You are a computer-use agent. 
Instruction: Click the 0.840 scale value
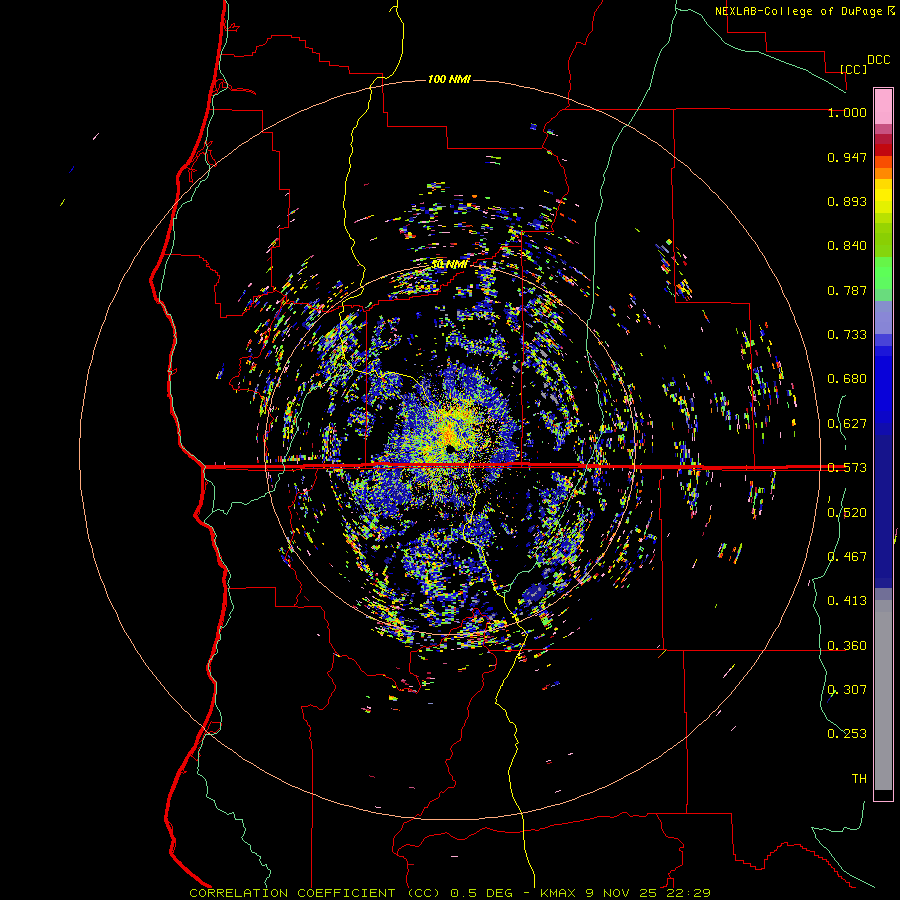[847, 246]
